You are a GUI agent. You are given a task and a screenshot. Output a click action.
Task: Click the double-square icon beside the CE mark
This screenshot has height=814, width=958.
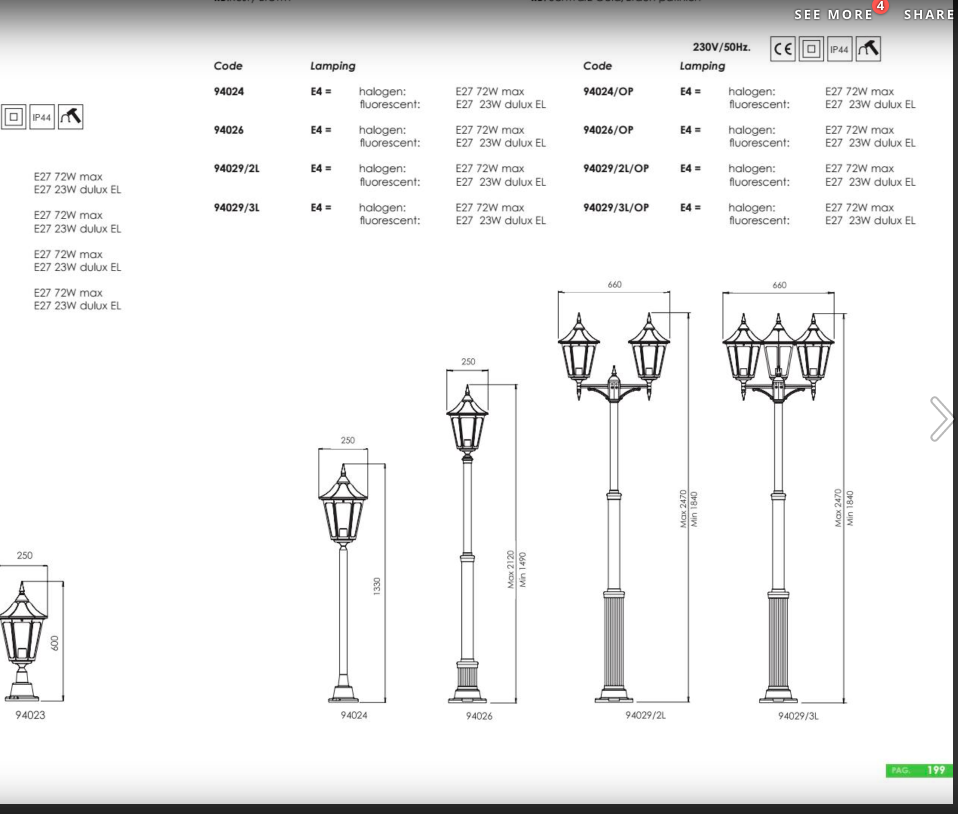(x=811, y=48)
